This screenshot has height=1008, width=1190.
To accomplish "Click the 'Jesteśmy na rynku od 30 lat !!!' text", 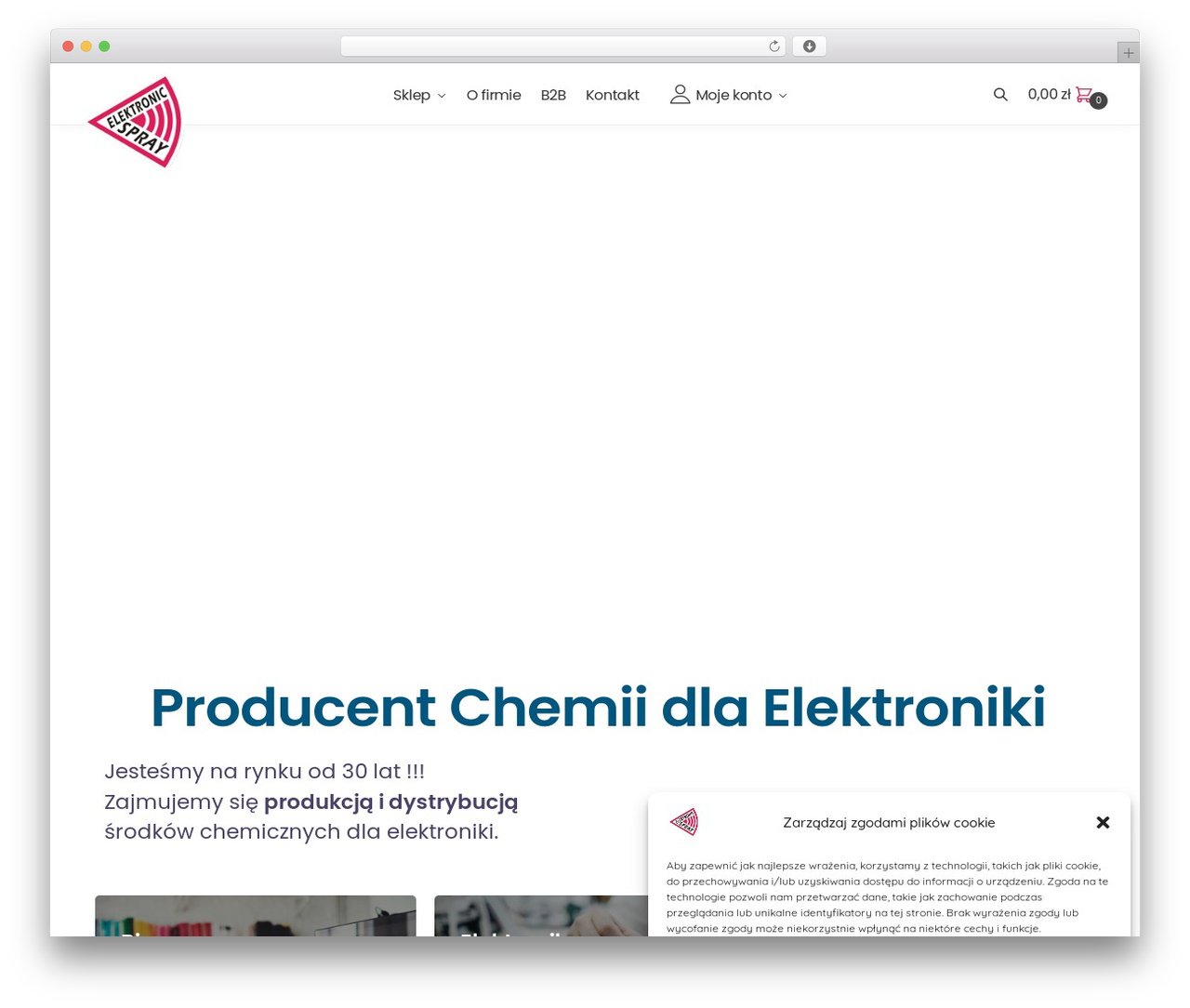I will point(264,771).
